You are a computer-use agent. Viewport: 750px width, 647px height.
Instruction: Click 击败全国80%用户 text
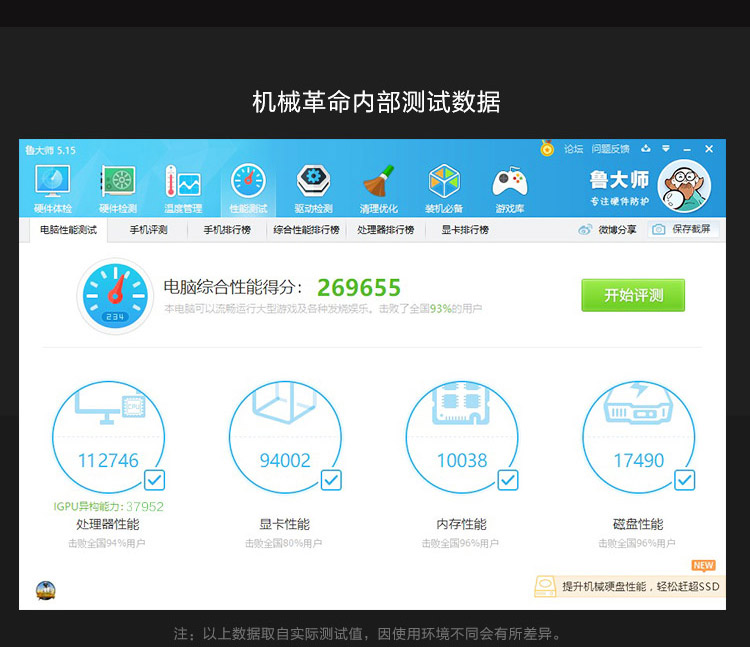coord(283,543)
